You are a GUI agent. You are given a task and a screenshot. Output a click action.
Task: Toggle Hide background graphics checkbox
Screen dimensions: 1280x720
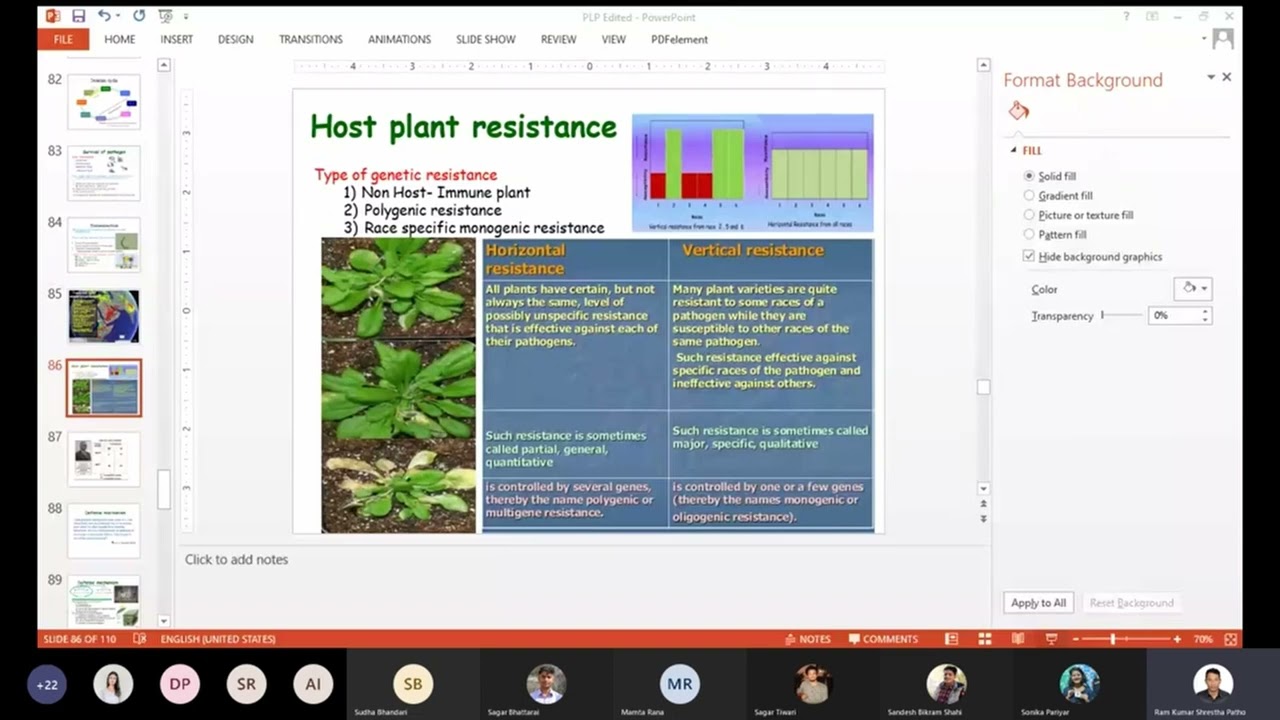1029,256
